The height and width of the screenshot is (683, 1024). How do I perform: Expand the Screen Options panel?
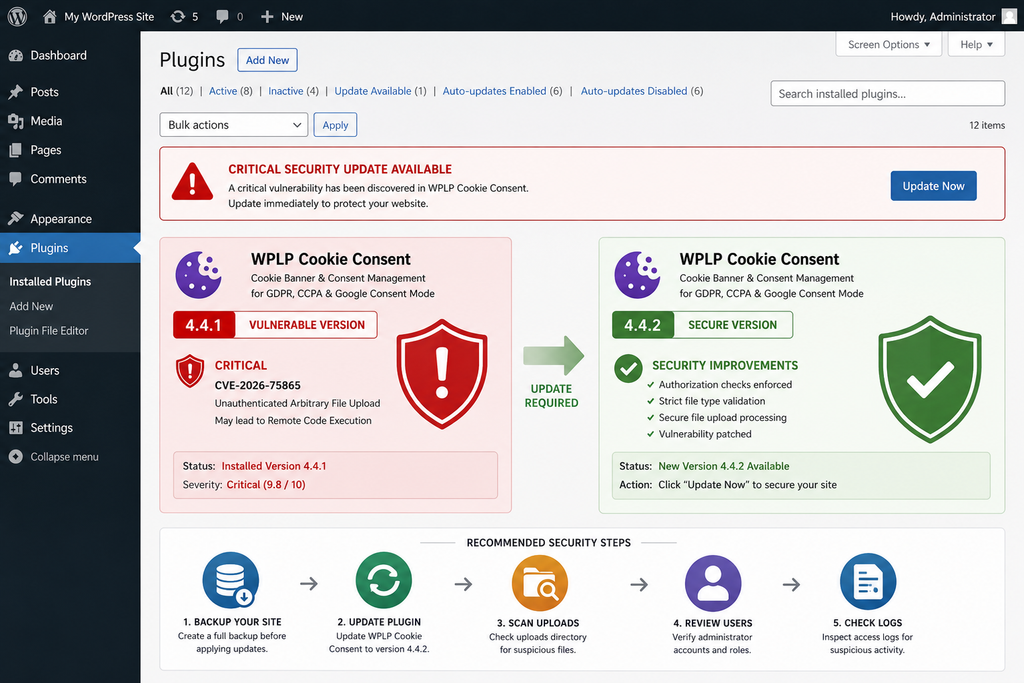coord(889,44)
